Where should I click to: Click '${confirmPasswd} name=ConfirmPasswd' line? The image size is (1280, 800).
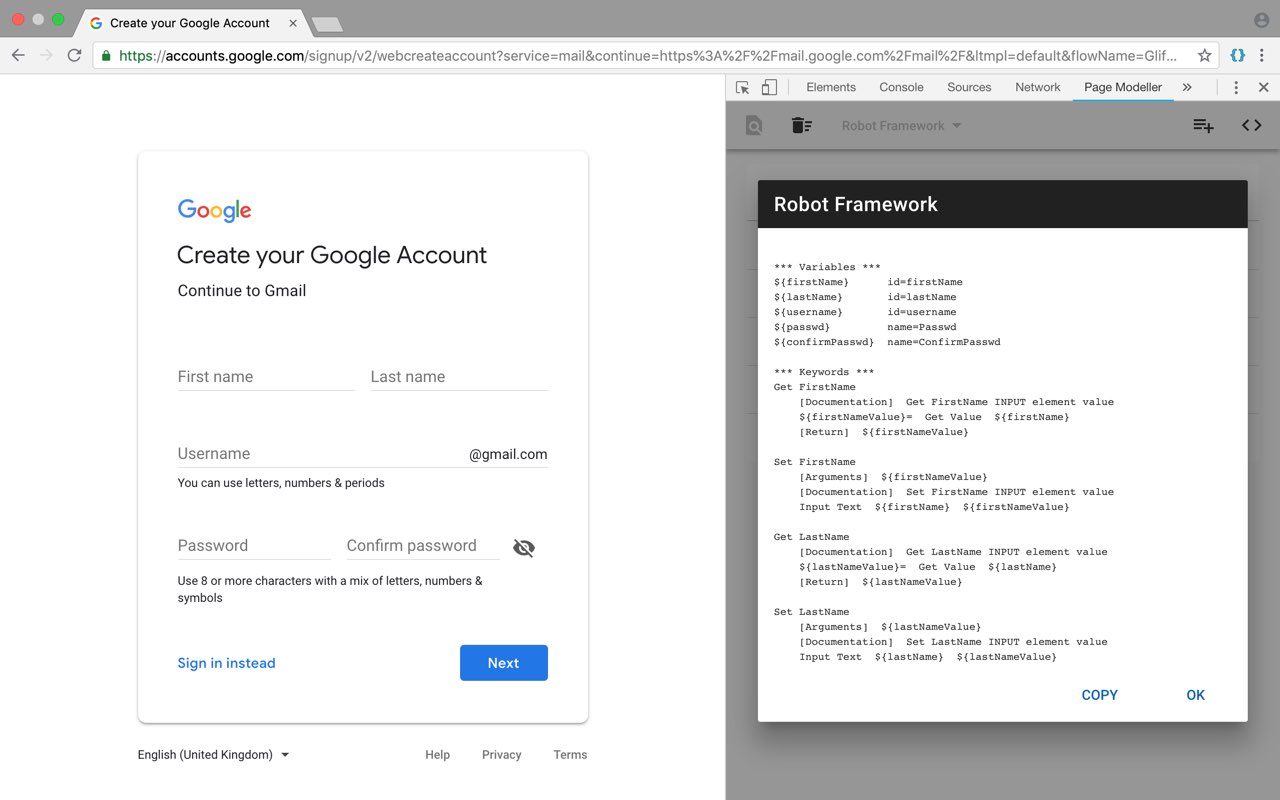coord(887,342)
